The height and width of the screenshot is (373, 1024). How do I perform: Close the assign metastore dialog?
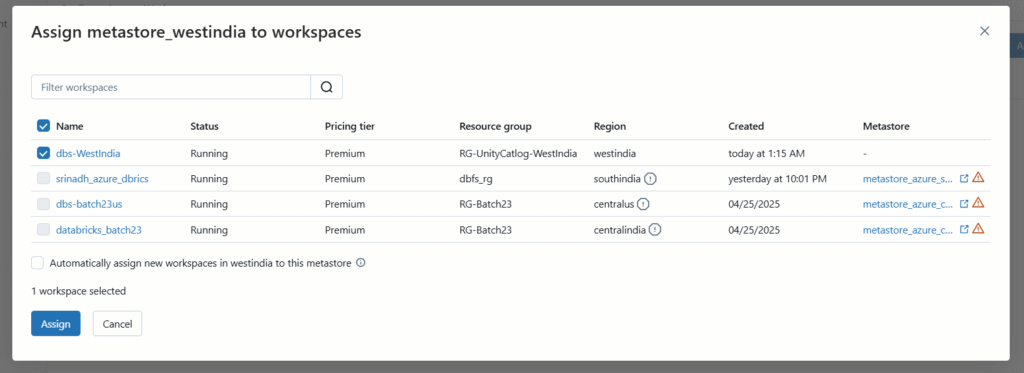(984, 31)
